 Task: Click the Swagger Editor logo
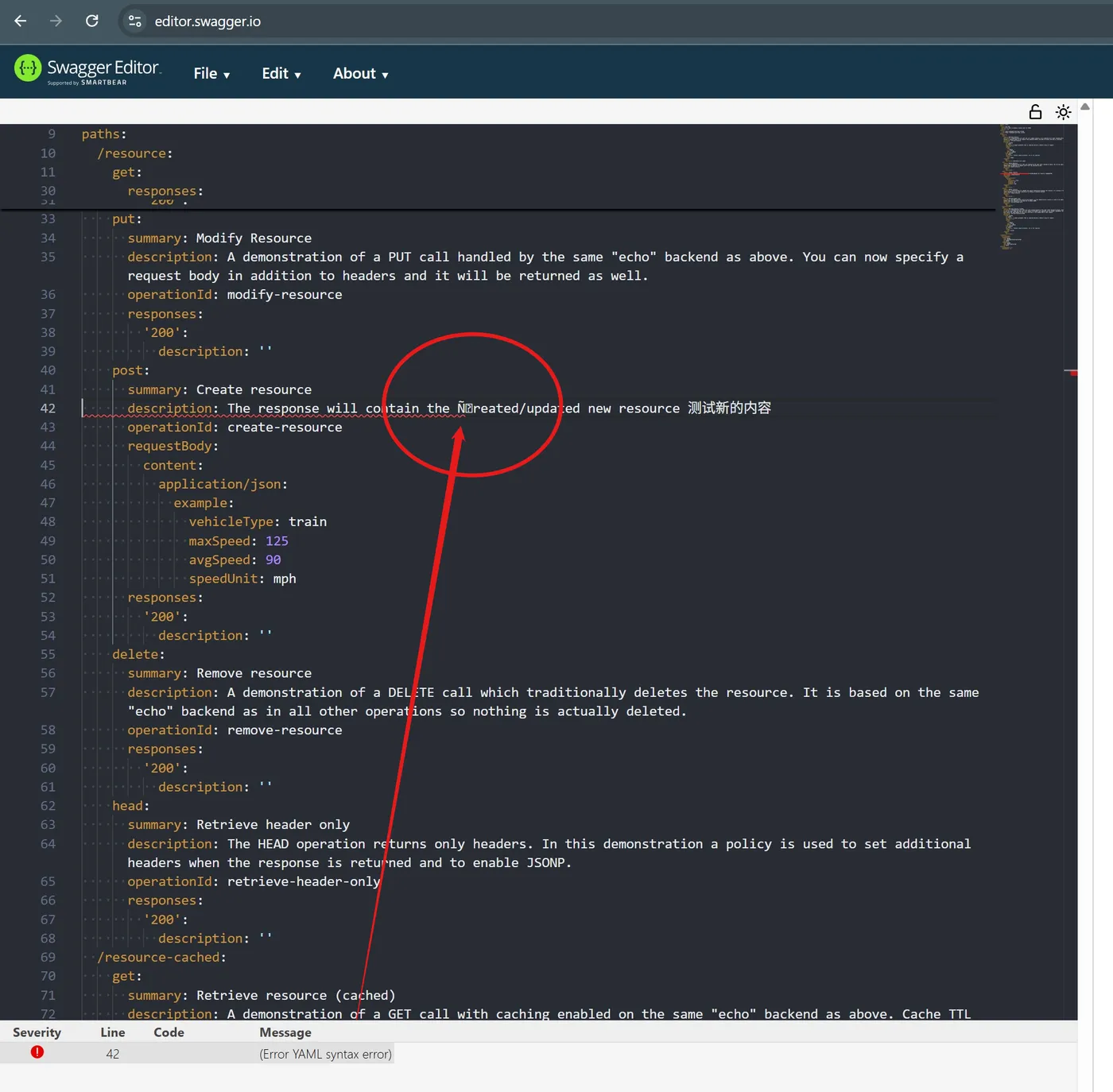(x=87, y=71)
